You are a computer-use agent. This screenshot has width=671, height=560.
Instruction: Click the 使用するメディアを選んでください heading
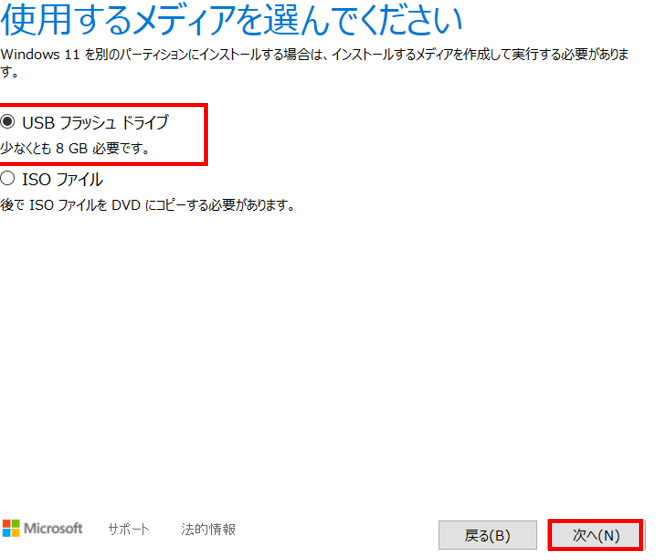coord(232,20)
